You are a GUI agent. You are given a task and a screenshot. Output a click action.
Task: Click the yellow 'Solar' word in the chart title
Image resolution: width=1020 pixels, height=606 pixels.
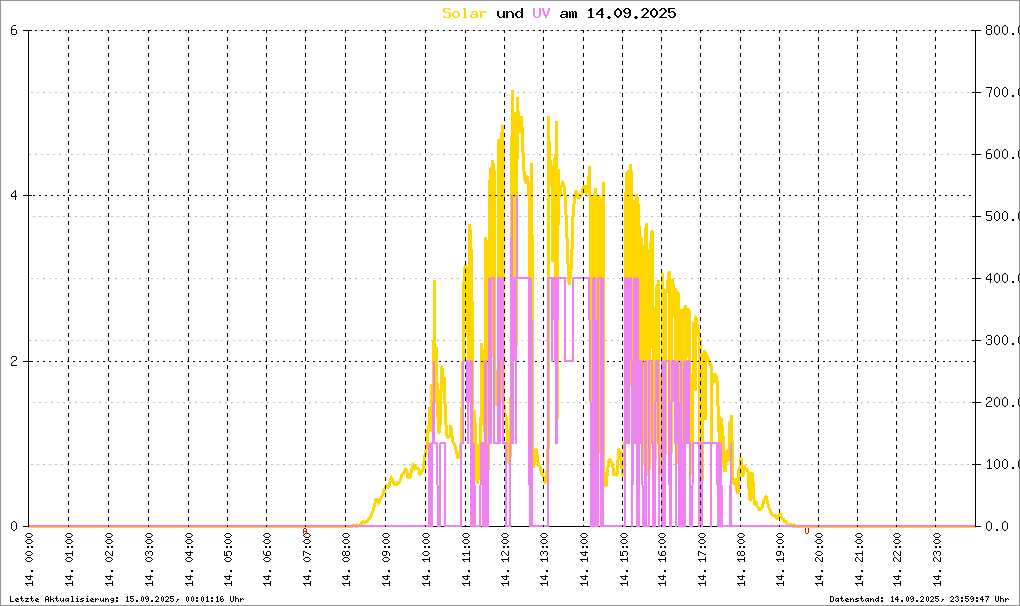464,13
